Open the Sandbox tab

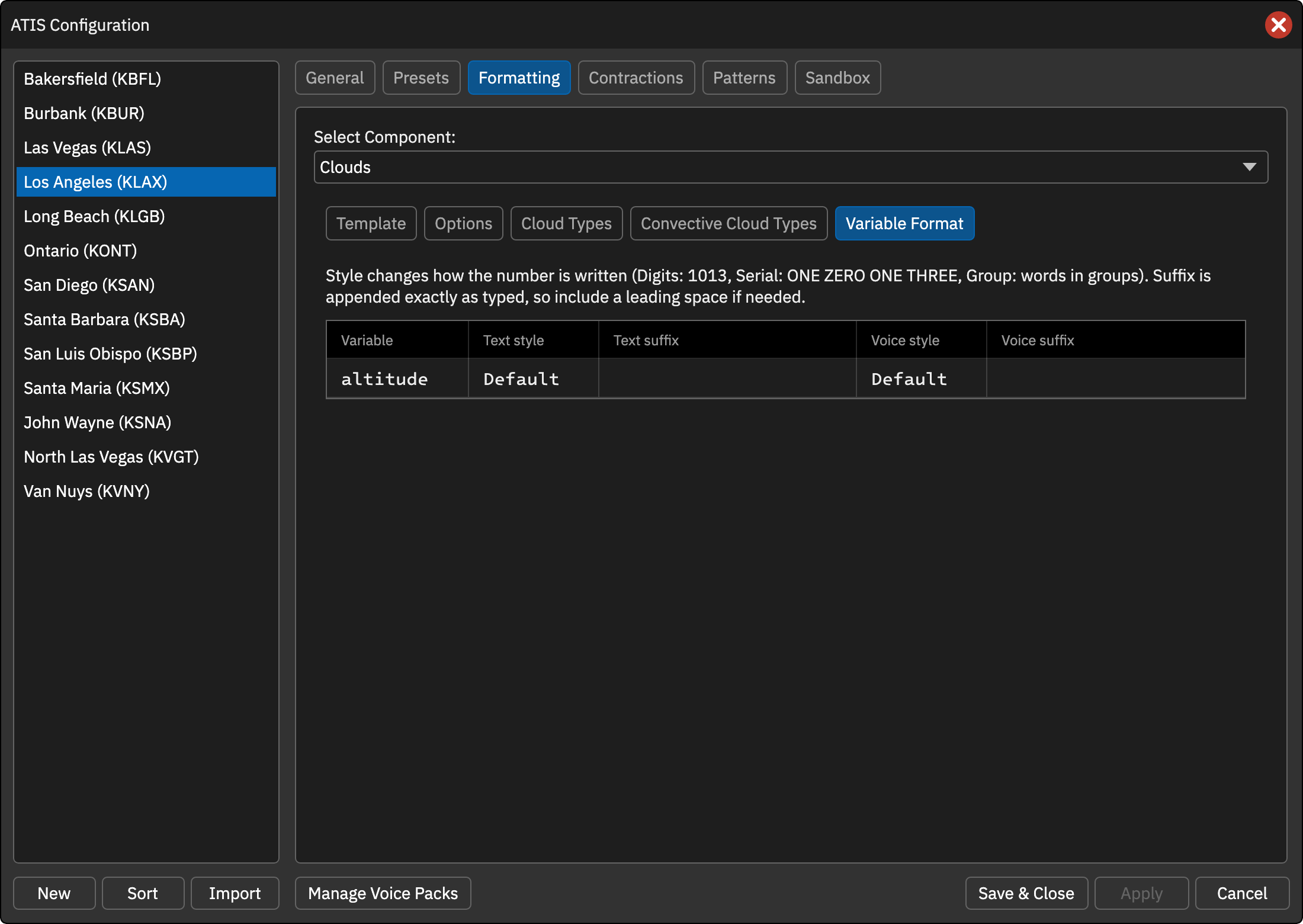pos(837,78)
